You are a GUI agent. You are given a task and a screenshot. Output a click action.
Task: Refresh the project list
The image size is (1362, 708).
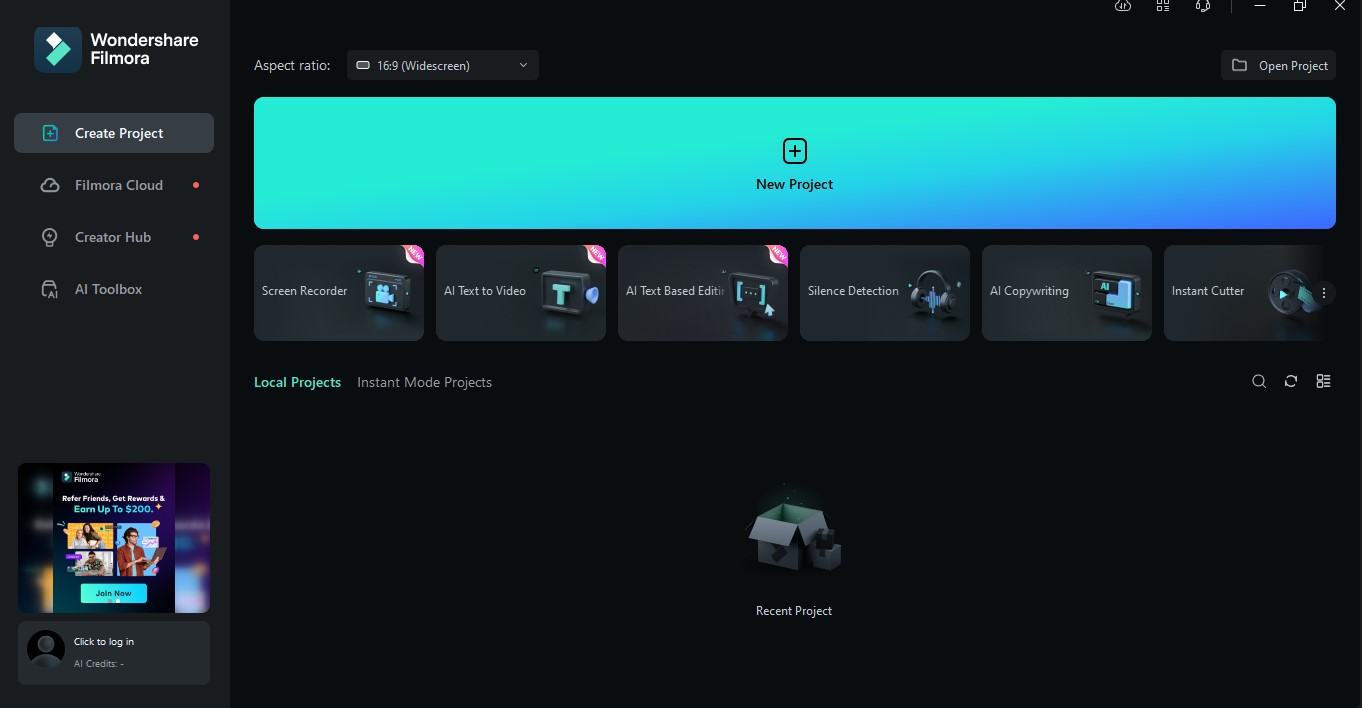(1291, 381)
